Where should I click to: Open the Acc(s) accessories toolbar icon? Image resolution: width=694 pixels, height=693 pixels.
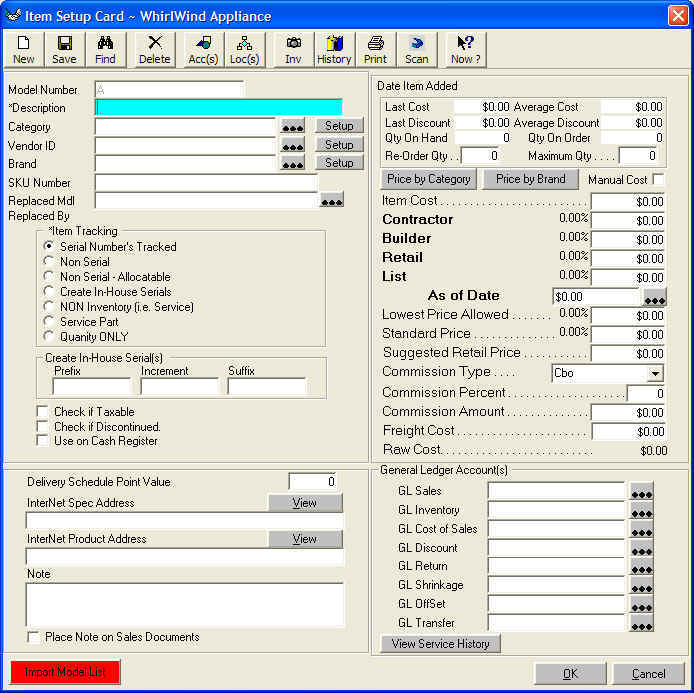pyautogui.click(x=203, y=50)
